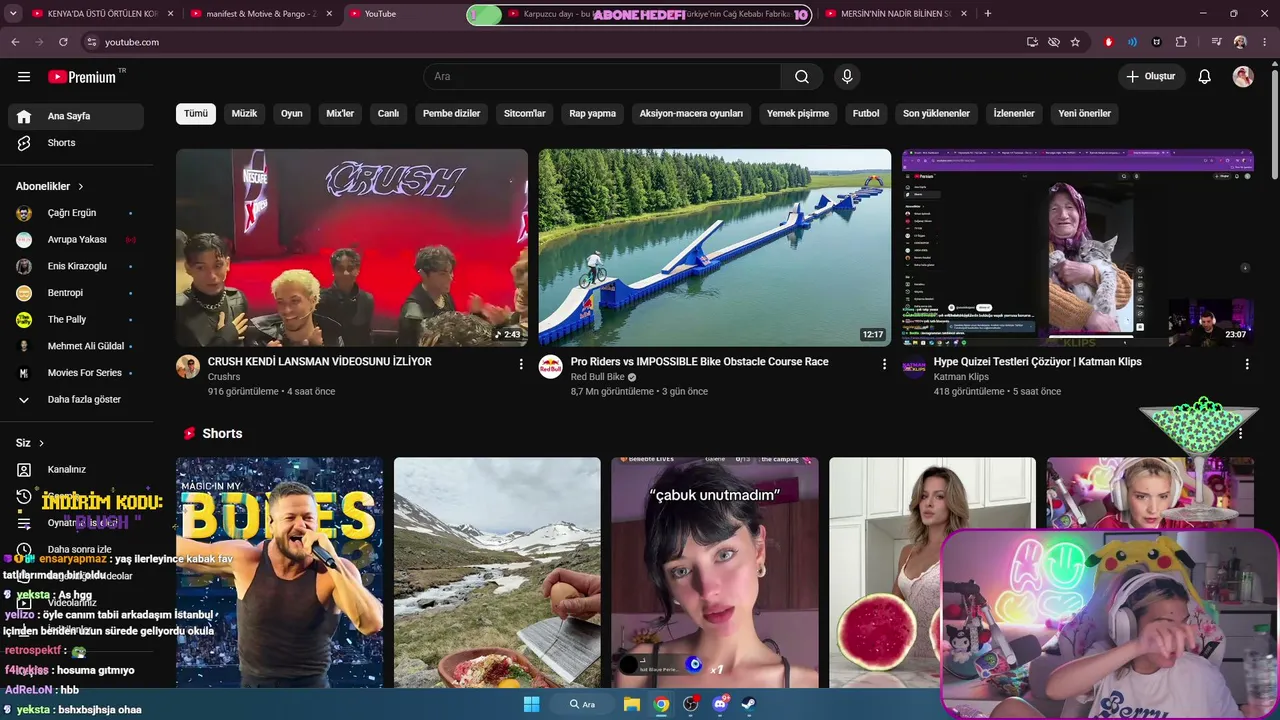The height and width of the screenshot is (720, 1280).
Task: Start voice search with the microphone
Action: point(847,77)
